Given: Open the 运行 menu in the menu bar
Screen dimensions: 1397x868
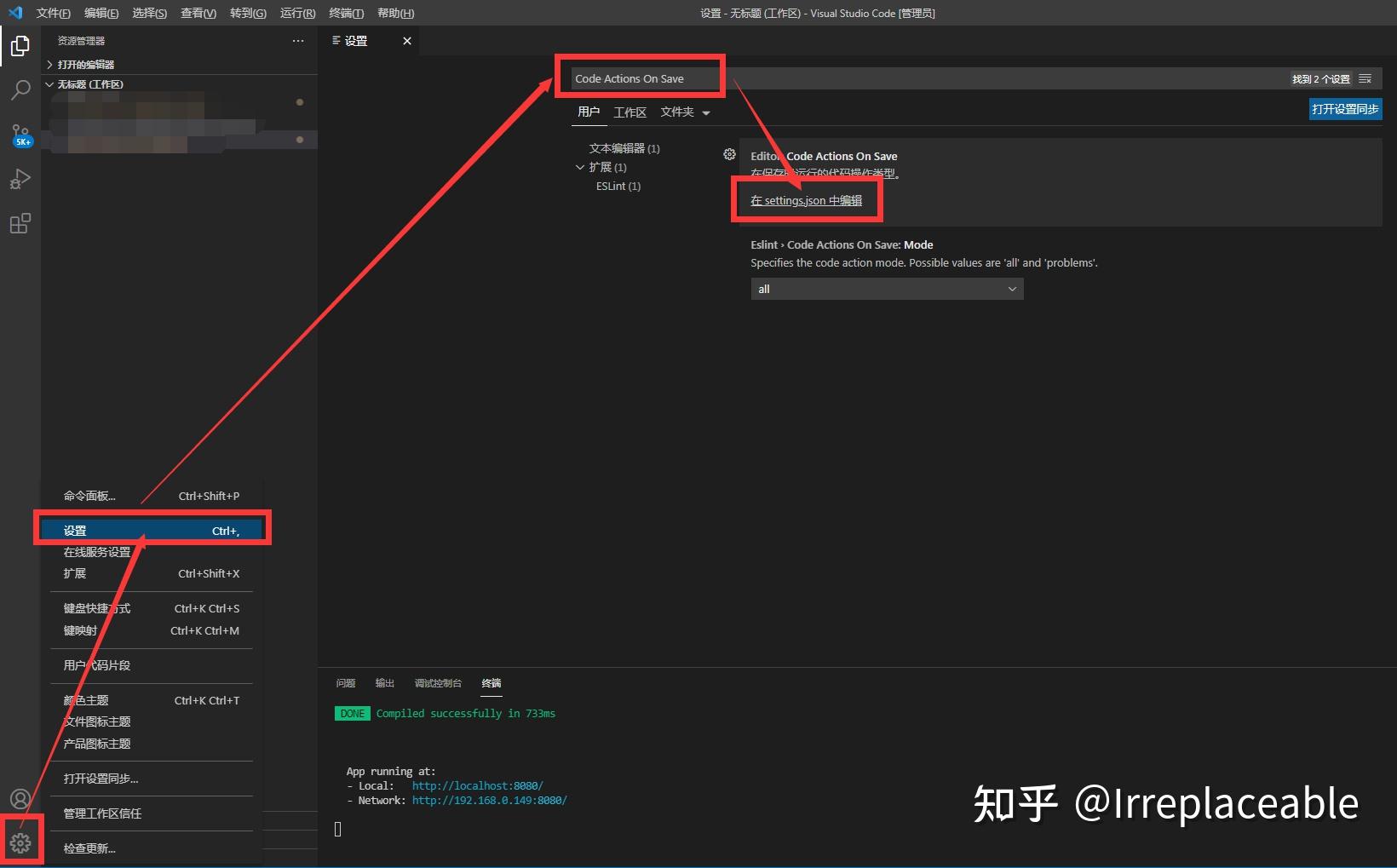Looking at the screenshot, I should [296, 13].
